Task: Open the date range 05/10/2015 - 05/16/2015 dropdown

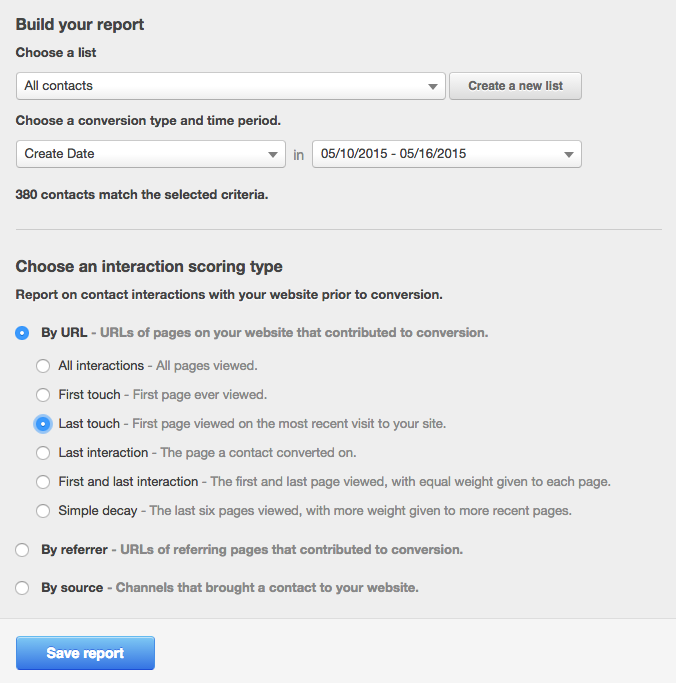Action: [x=446, y=154]
